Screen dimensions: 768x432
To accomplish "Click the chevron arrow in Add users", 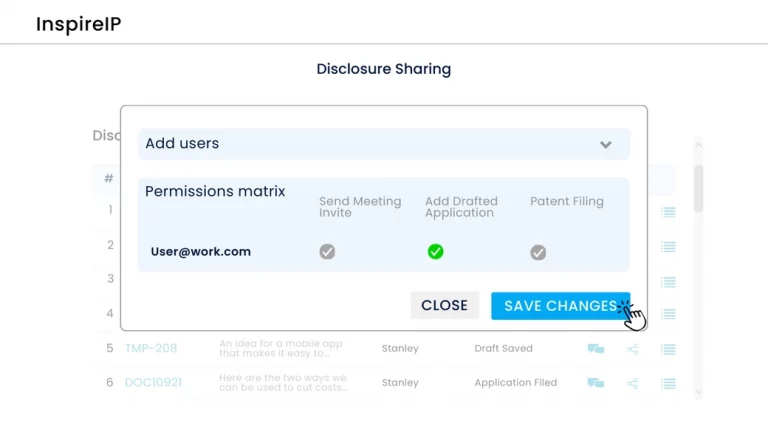I will pos(605,144).
